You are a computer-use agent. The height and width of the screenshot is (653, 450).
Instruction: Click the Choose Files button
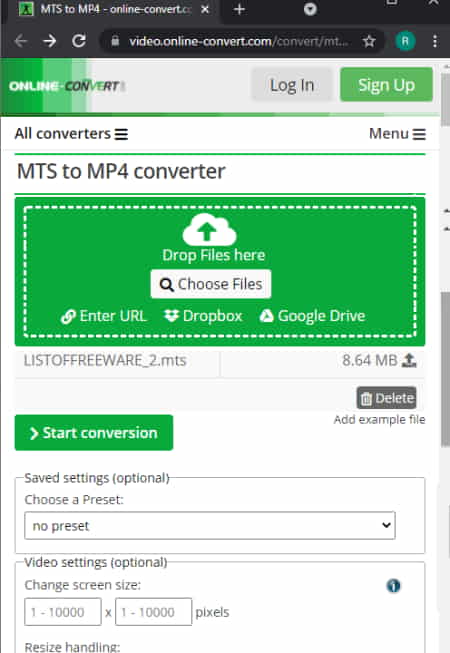(x=211, y=284)
